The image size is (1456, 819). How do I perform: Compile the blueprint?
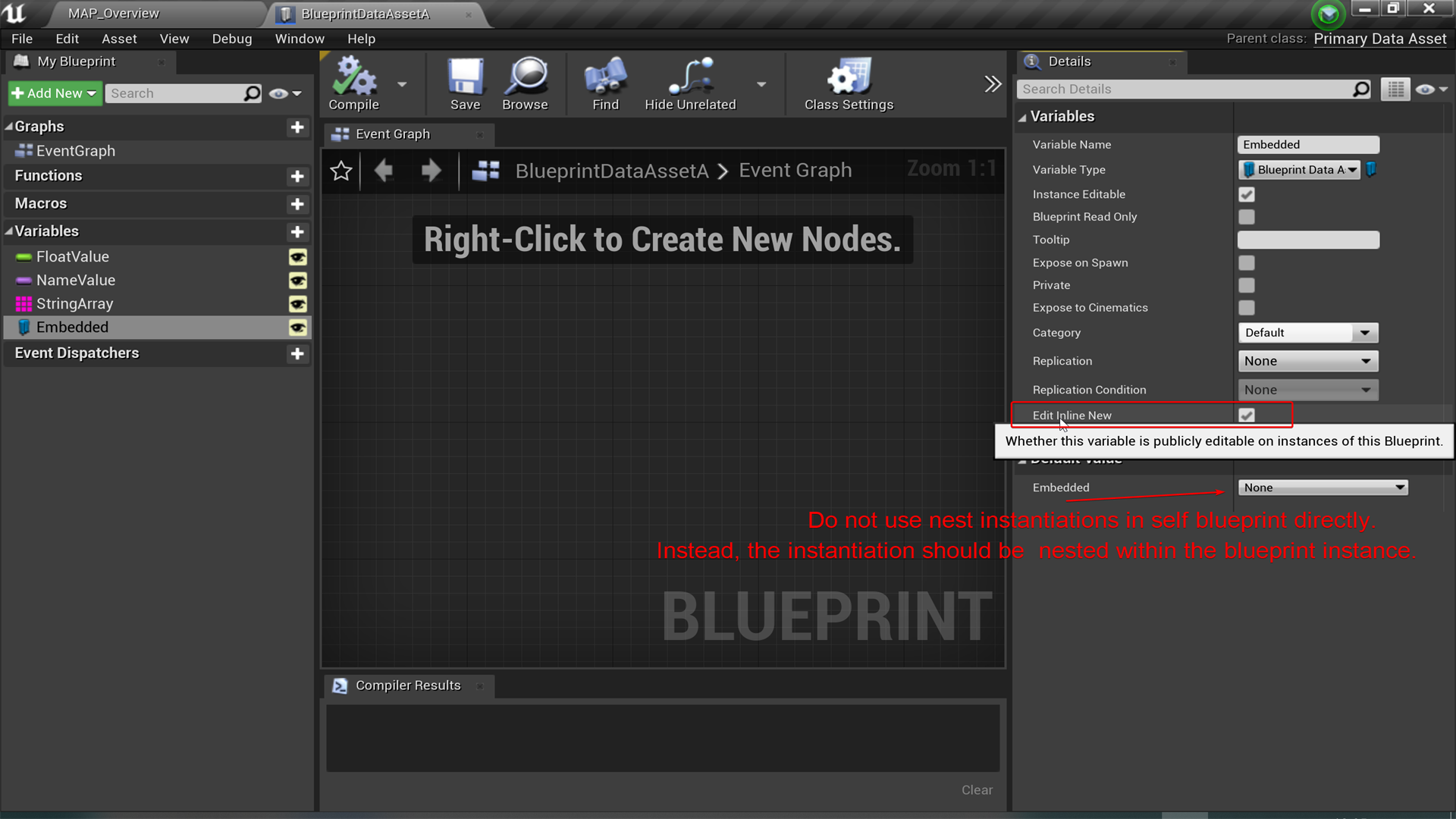353,83
